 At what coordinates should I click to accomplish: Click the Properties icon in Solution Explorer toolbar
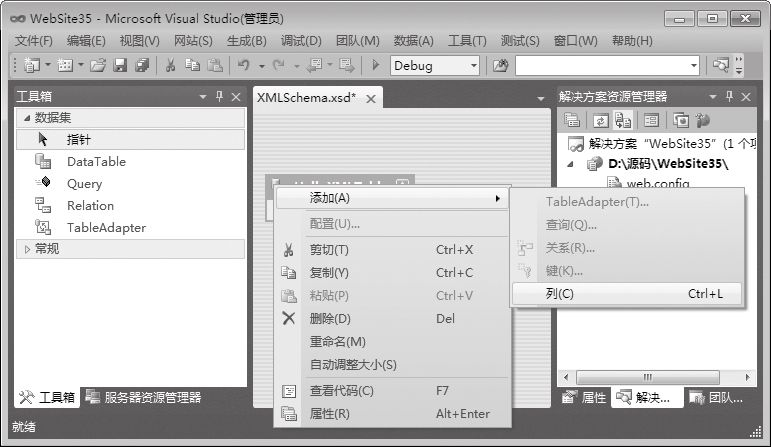click(571, 120)
